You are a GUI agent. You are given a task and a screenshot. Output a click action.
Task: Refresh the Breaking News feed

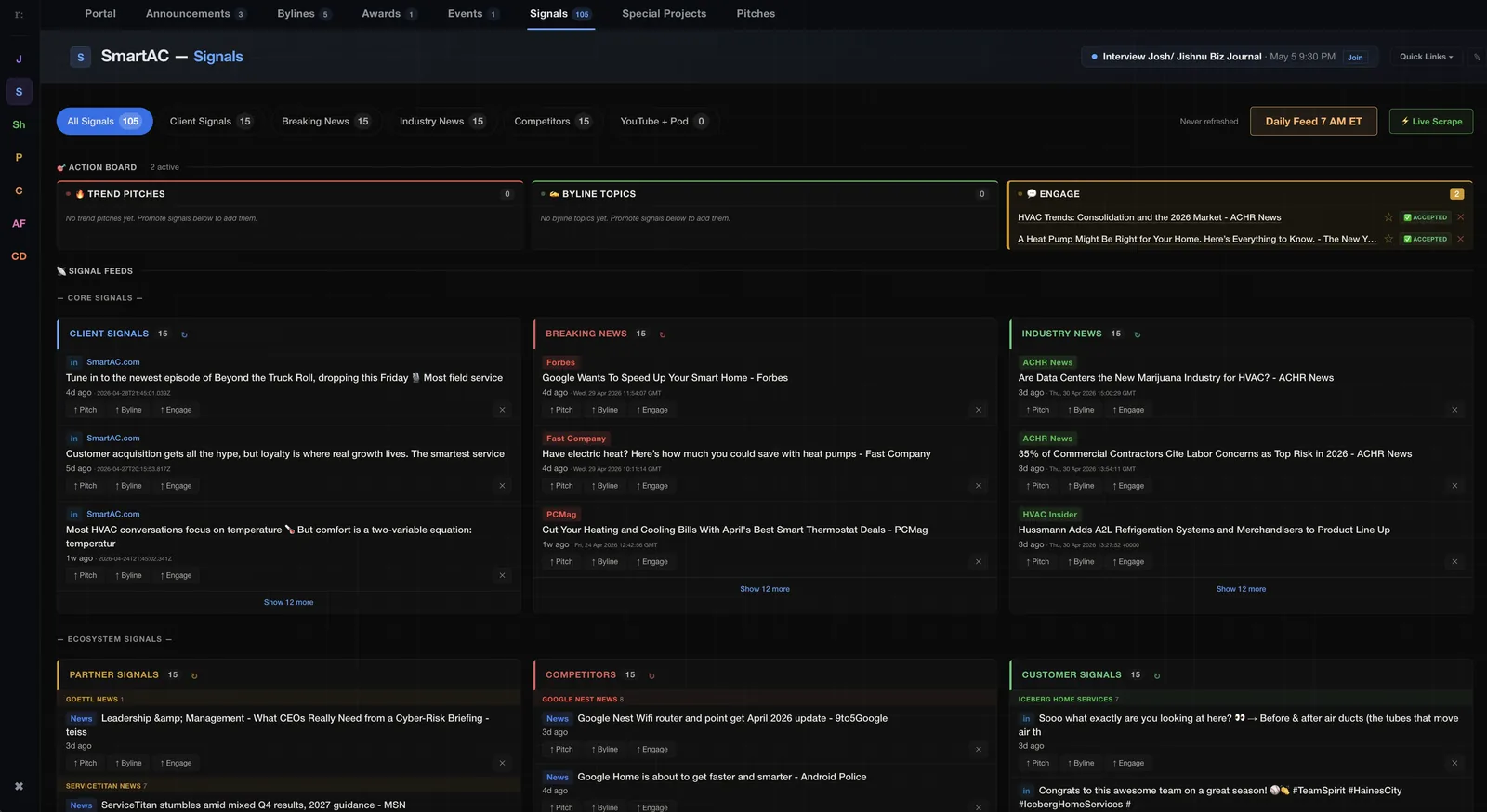(663, 334)
